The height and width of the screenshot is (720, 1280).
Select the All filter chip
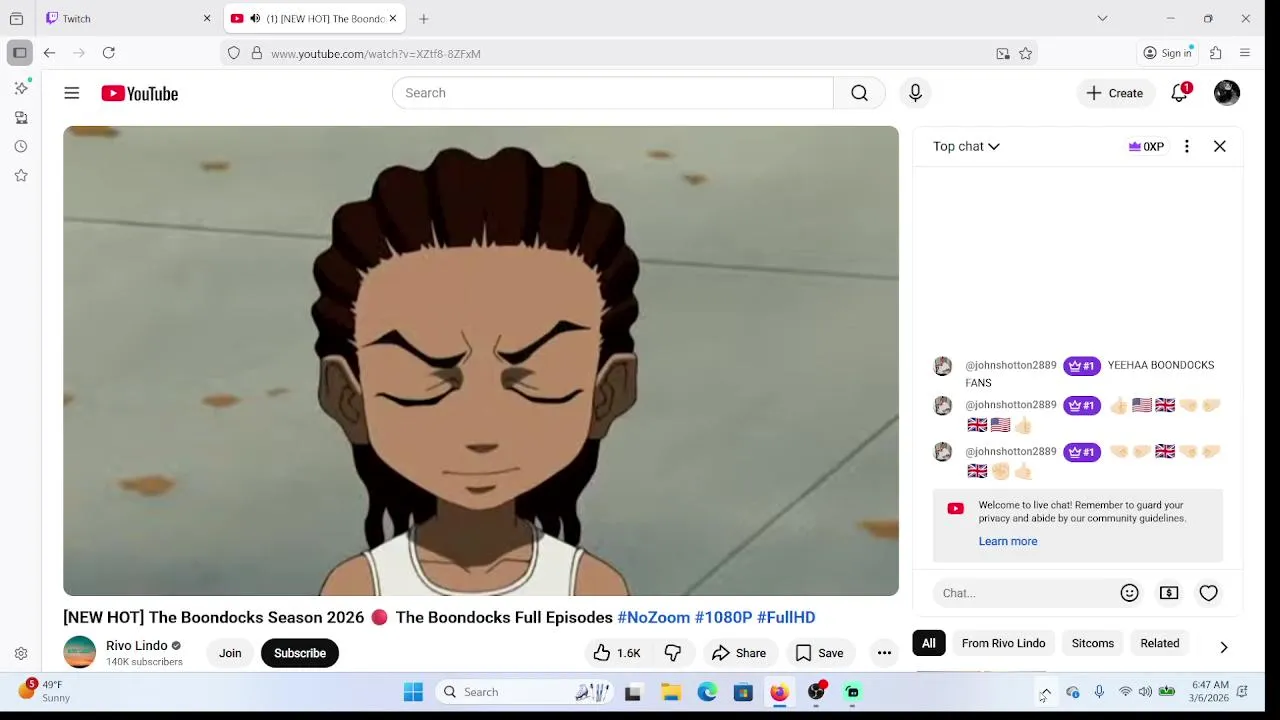click(929, 643)
